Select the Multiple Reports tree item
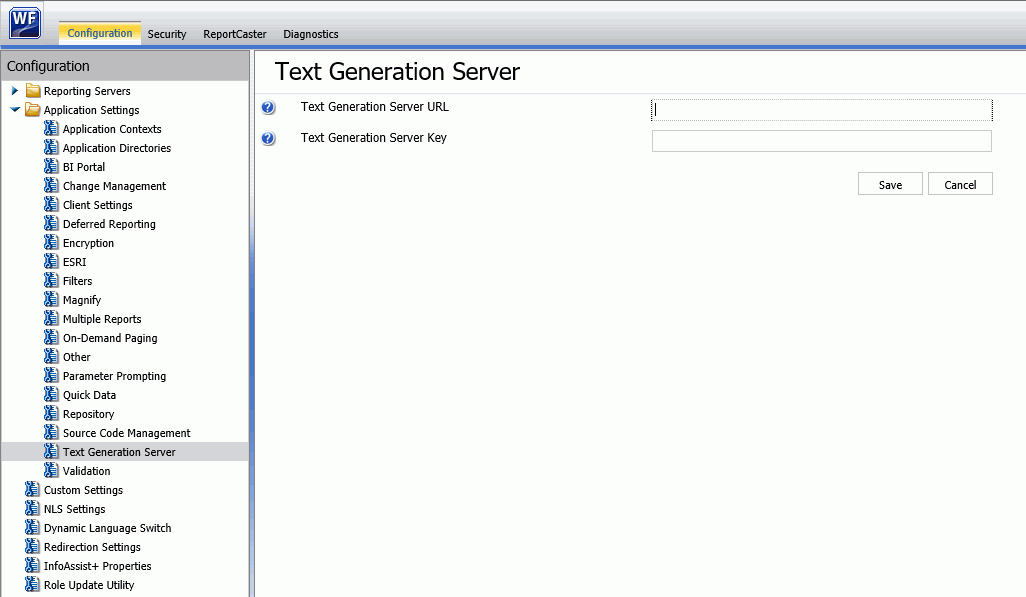This screenshot has width=1026, height=597. click(x=102, y=319)
